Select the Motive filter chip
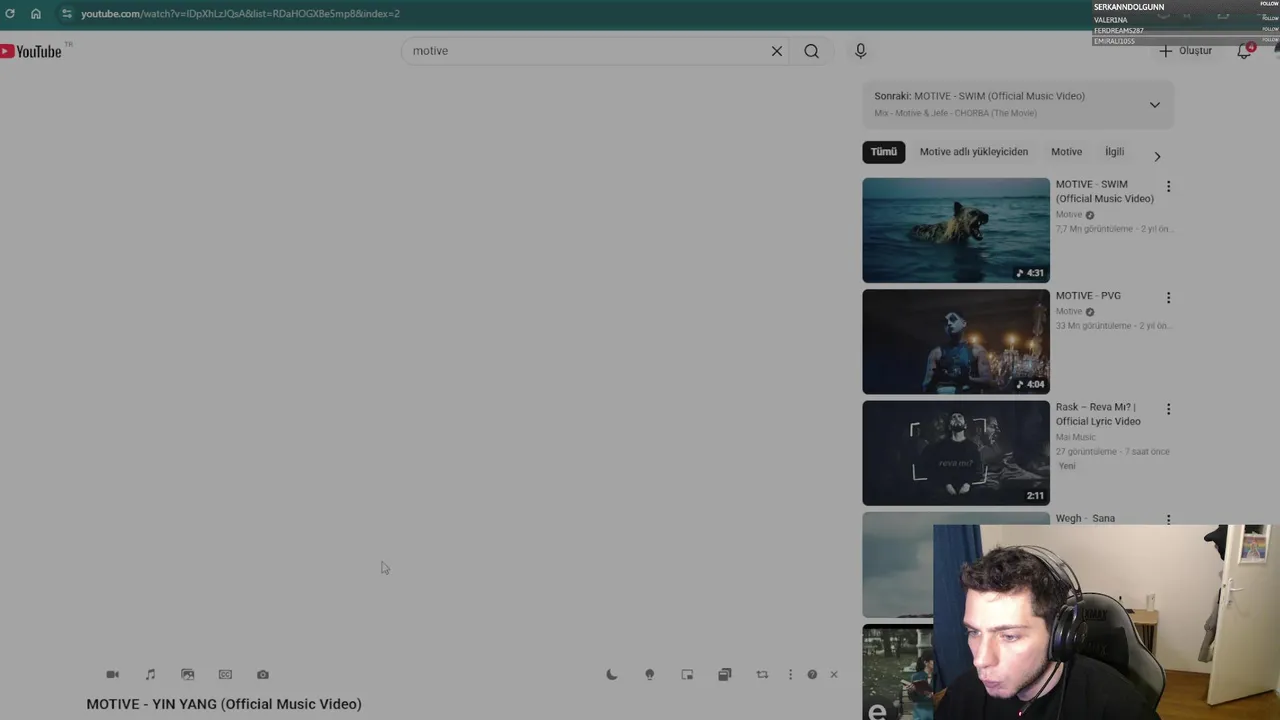The image size is (1280, 720). 1066,152
